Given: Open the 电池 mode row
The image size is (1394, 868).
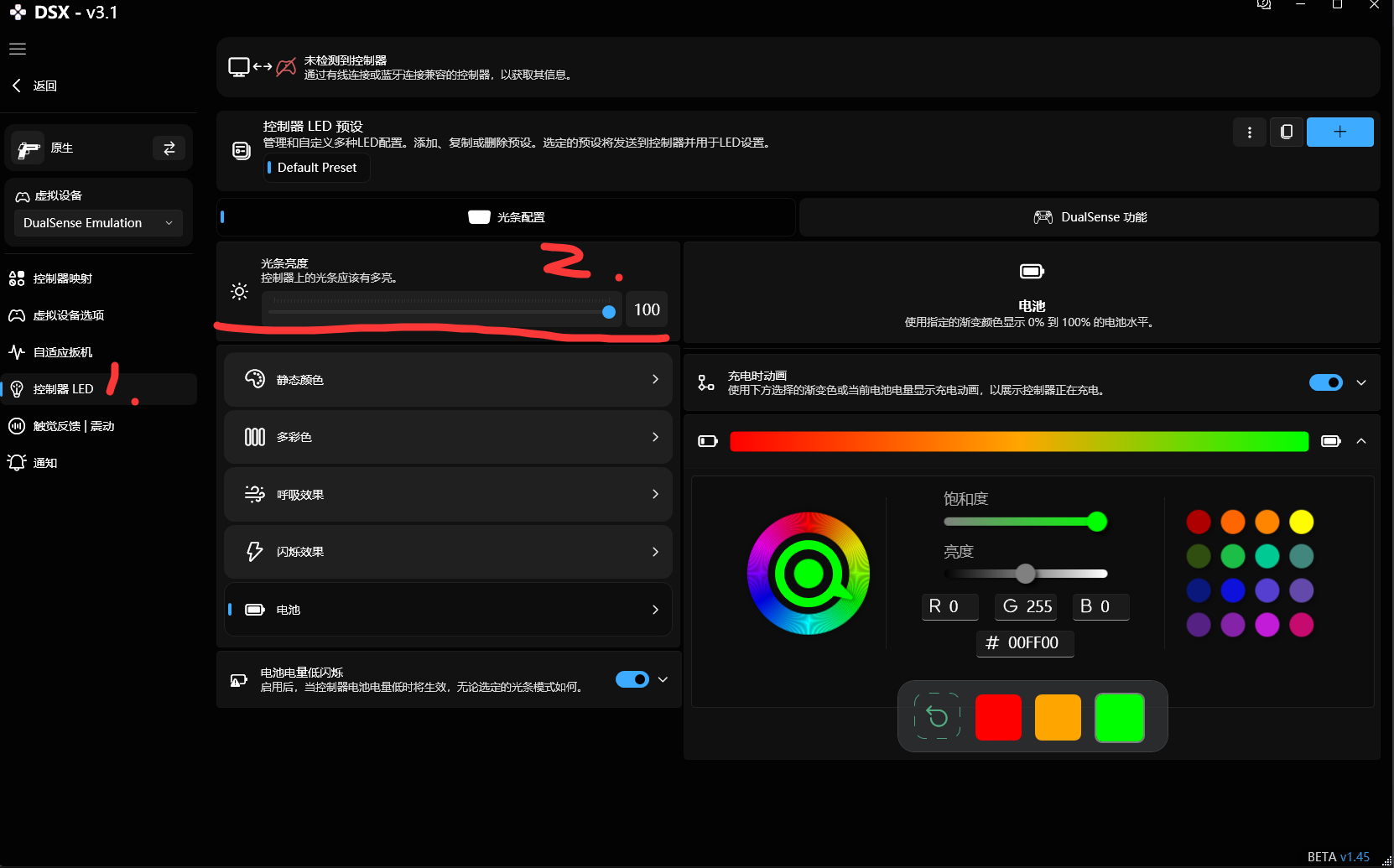Looking at the screenshot, I should pyautogui.click(x=448, y=610).
